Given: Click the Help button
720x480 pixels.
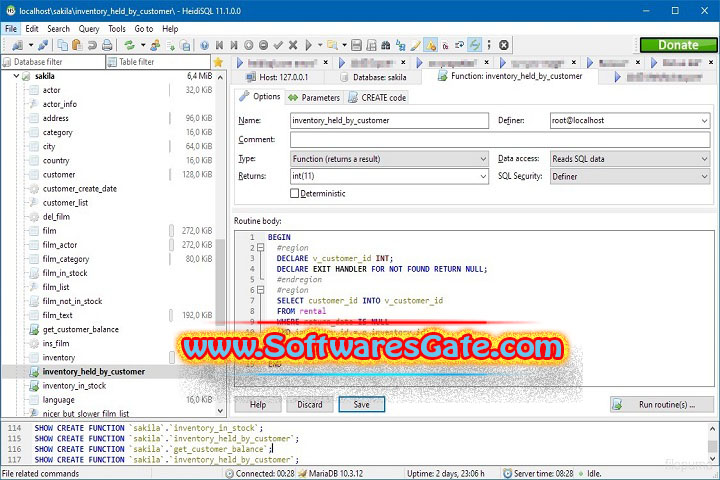Looking at the screenshot, I should pyautogui.click(x=258, y=405).
